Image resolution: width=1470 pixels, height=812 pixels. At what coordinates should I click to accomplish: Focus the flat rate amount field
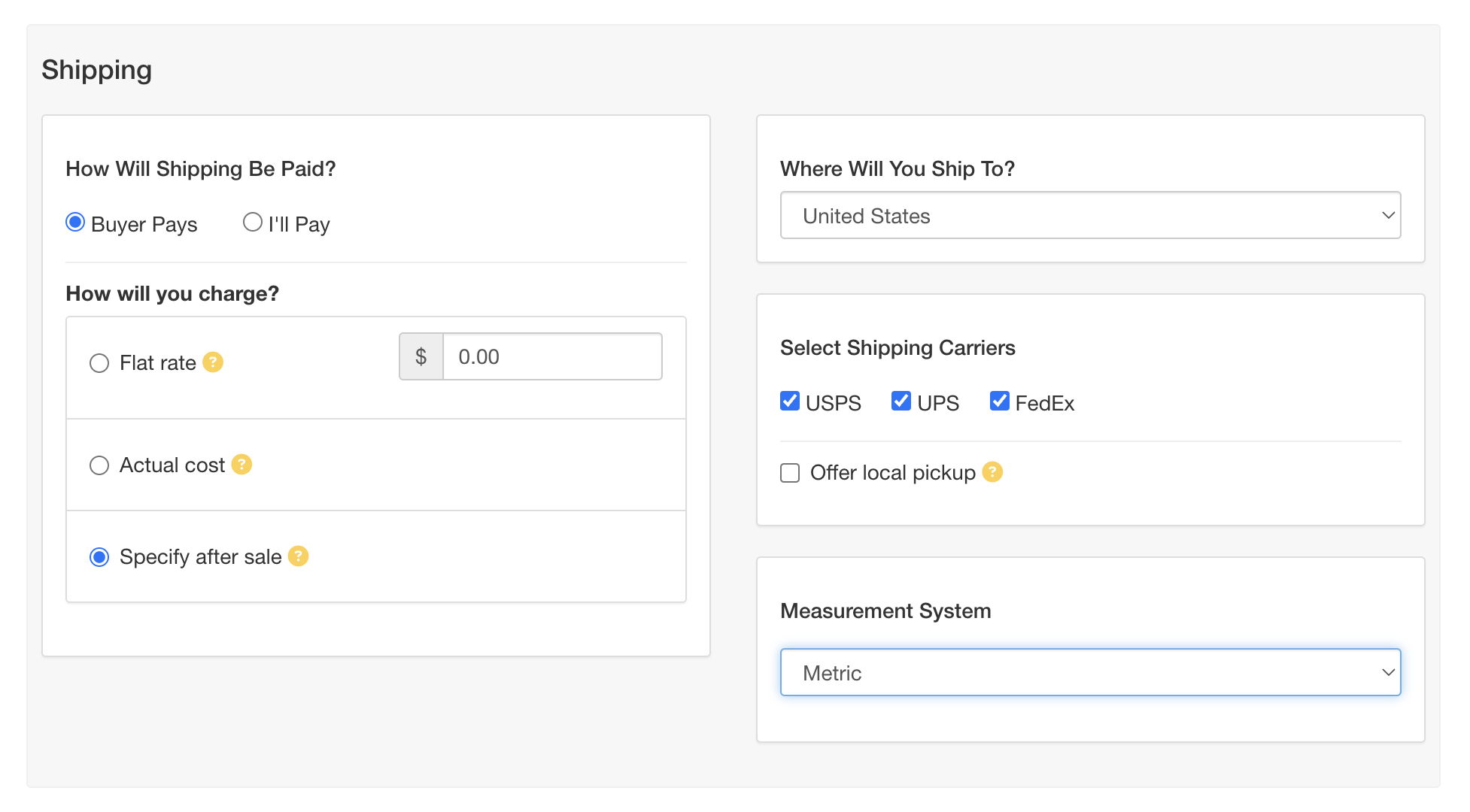coord(553,357)
